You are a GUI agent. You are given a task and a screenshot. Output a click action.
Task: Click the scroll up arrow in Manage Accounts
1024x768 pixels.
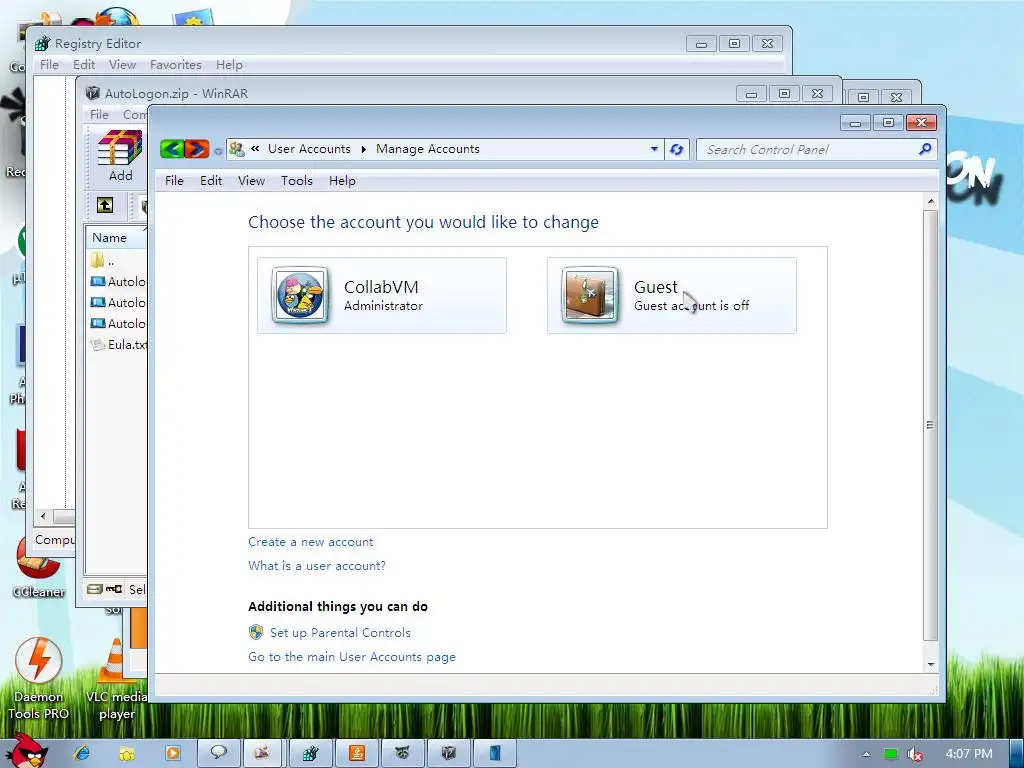point(931,201)
